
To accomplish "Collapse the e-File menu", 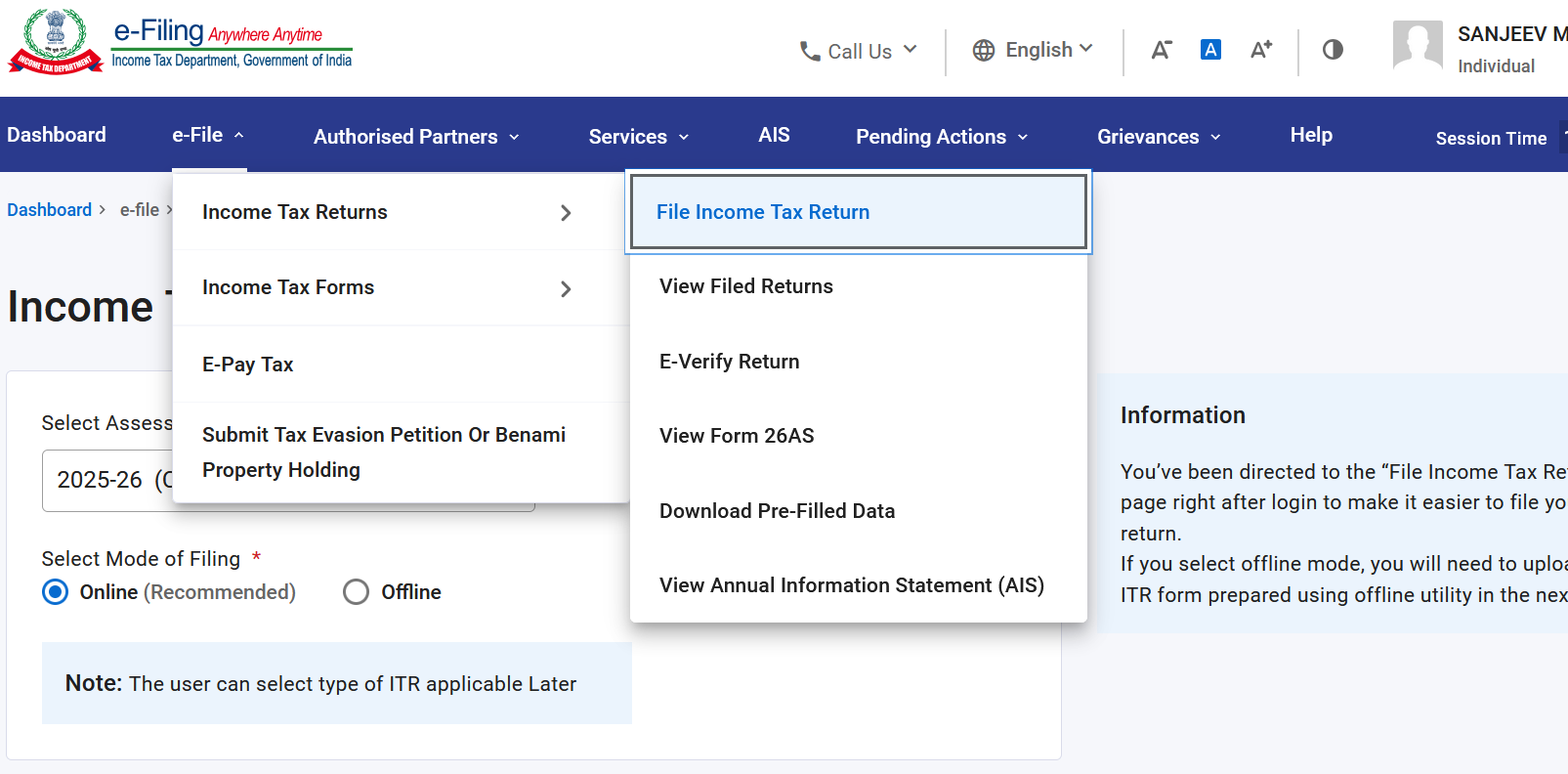I will click(208, 135).
